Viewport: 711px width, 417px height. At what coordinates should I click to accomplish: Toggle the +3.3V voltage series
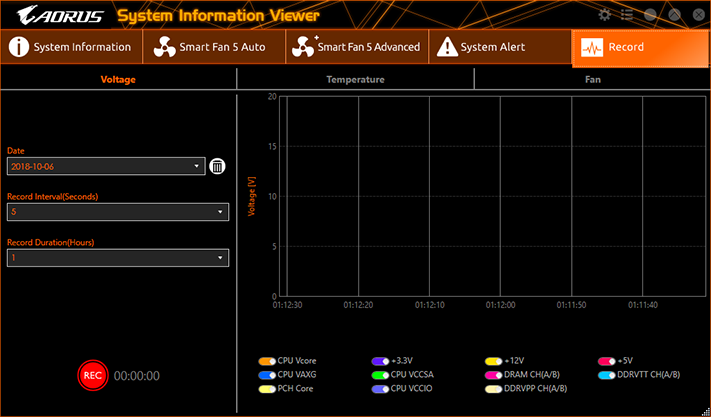coord(379,360)
